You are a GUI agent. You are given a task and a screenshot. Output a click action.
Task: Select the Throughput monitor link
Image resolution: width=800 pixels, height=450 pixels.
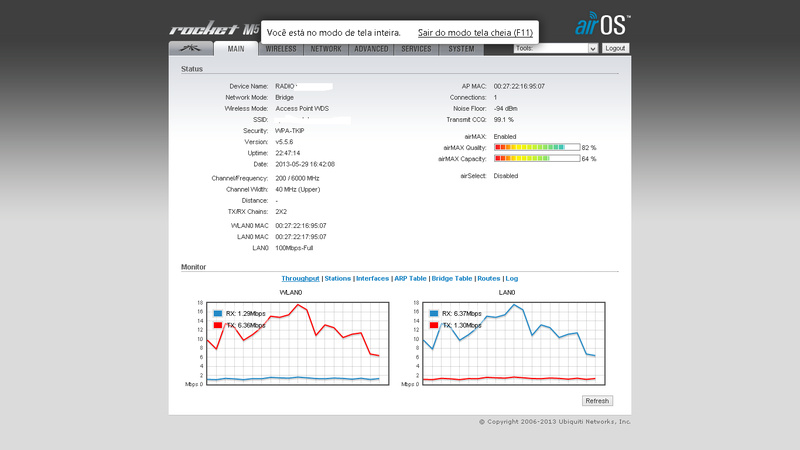coord(300,279)
